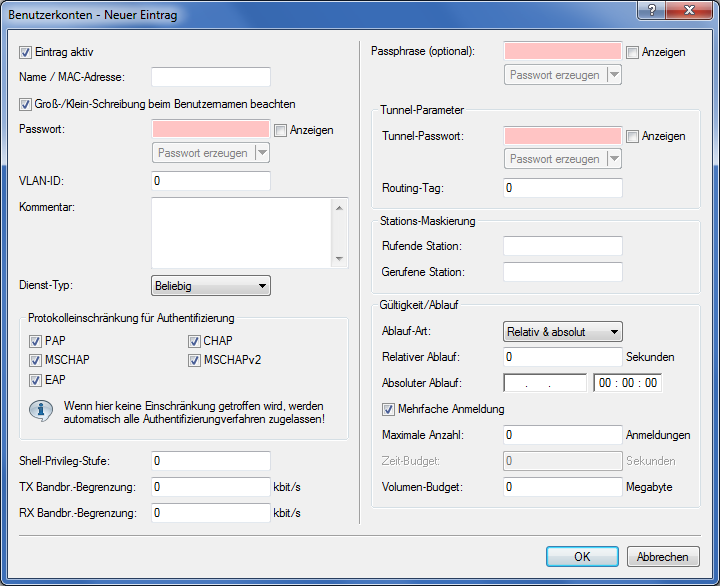This screenshot has height=586, width=720.
Task: Click the Abbrechen button
Action: 662,557
